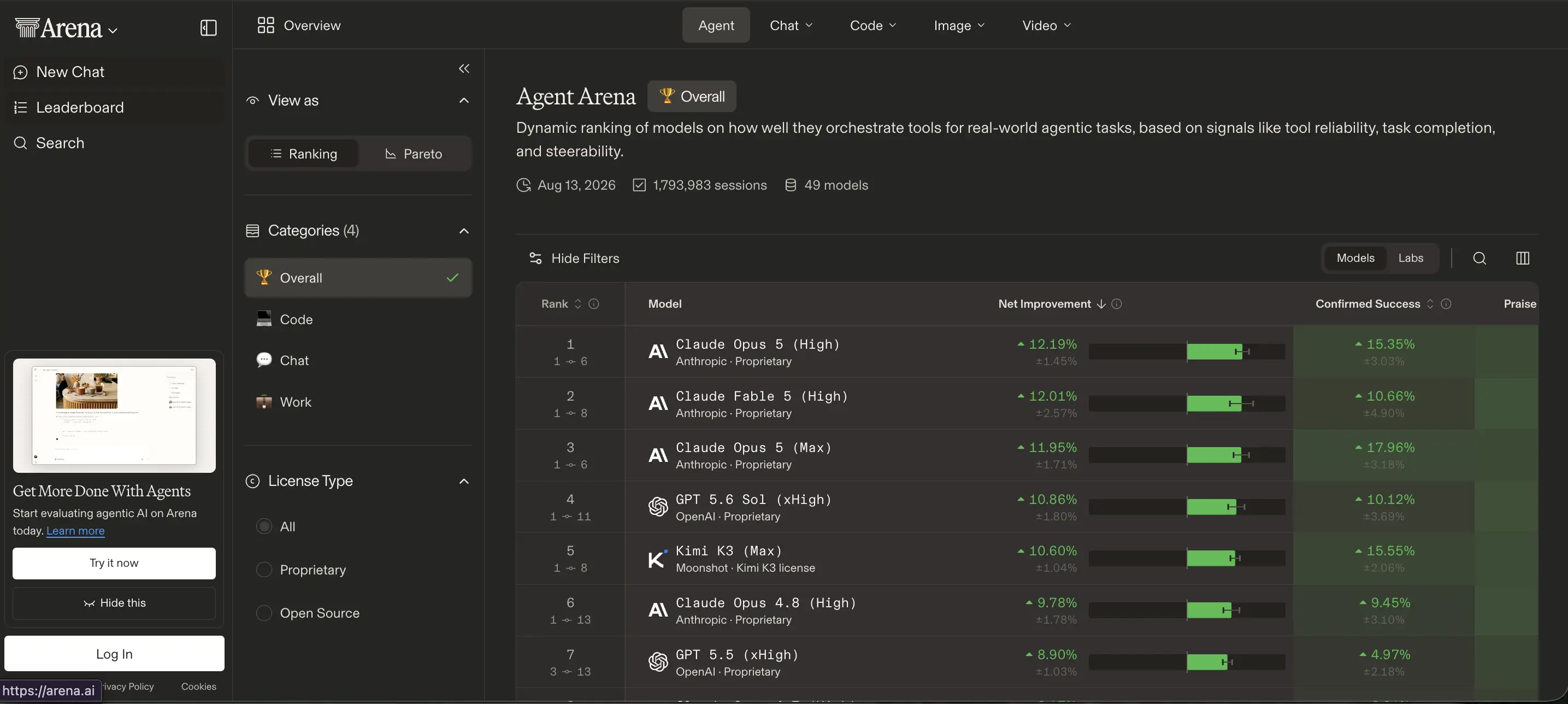Open the Learn more link
Image resolution: width=1568 pixels, height=704 pixels.
tap(75, 530)
